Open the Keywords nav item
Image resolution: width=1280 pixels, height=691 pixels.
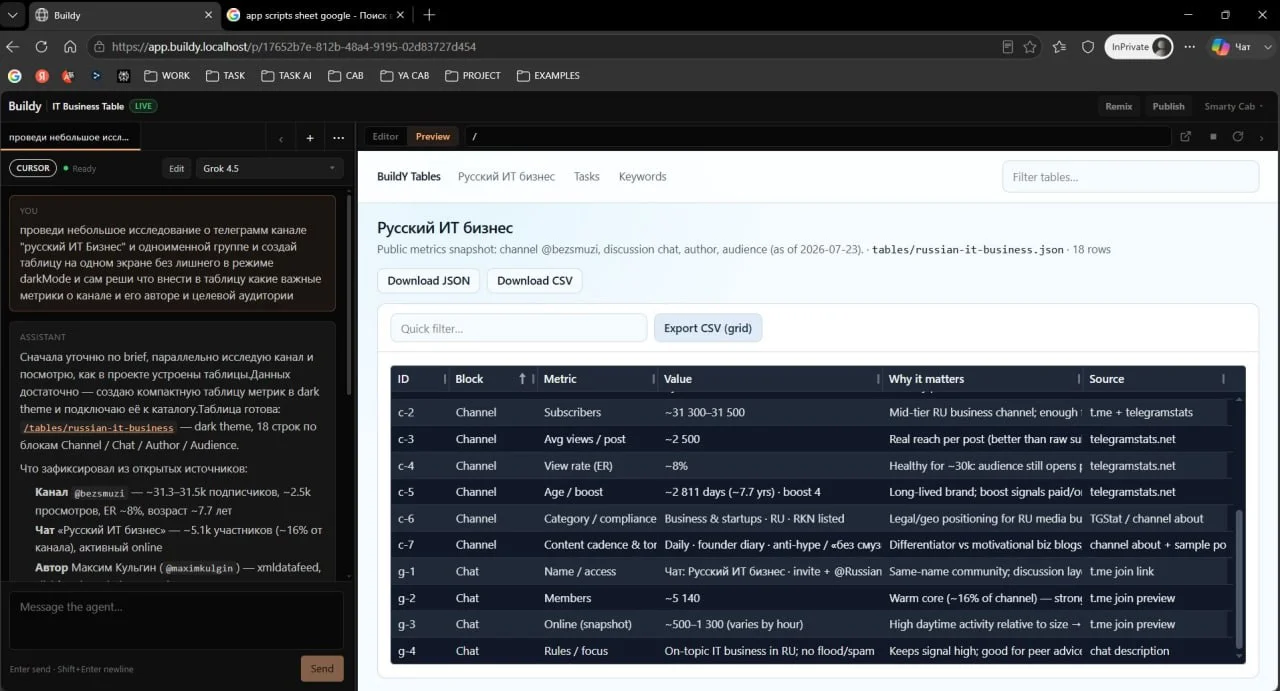[642, 176]
